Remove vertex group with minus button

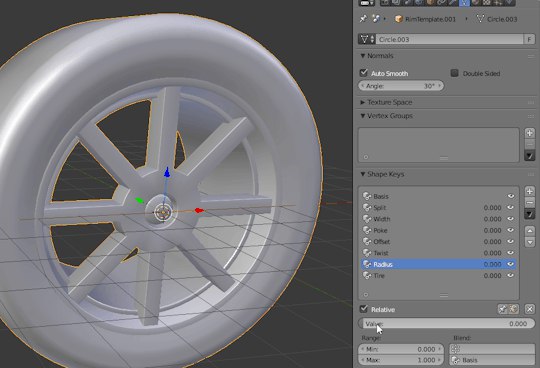(x=530, y=144)
